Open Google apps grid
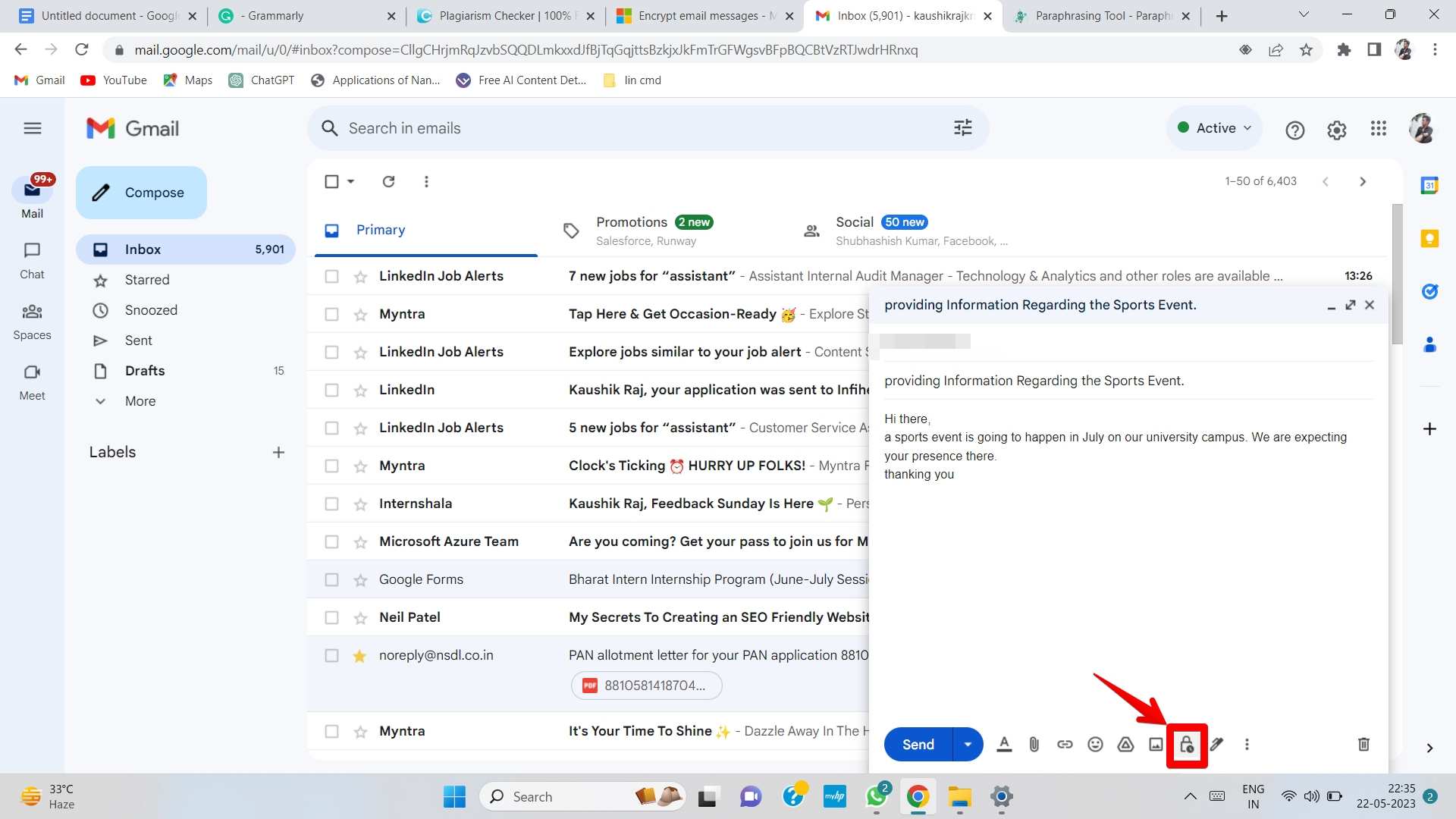The width and height of the screenshot is (1456, 819). pos(1379,129)
